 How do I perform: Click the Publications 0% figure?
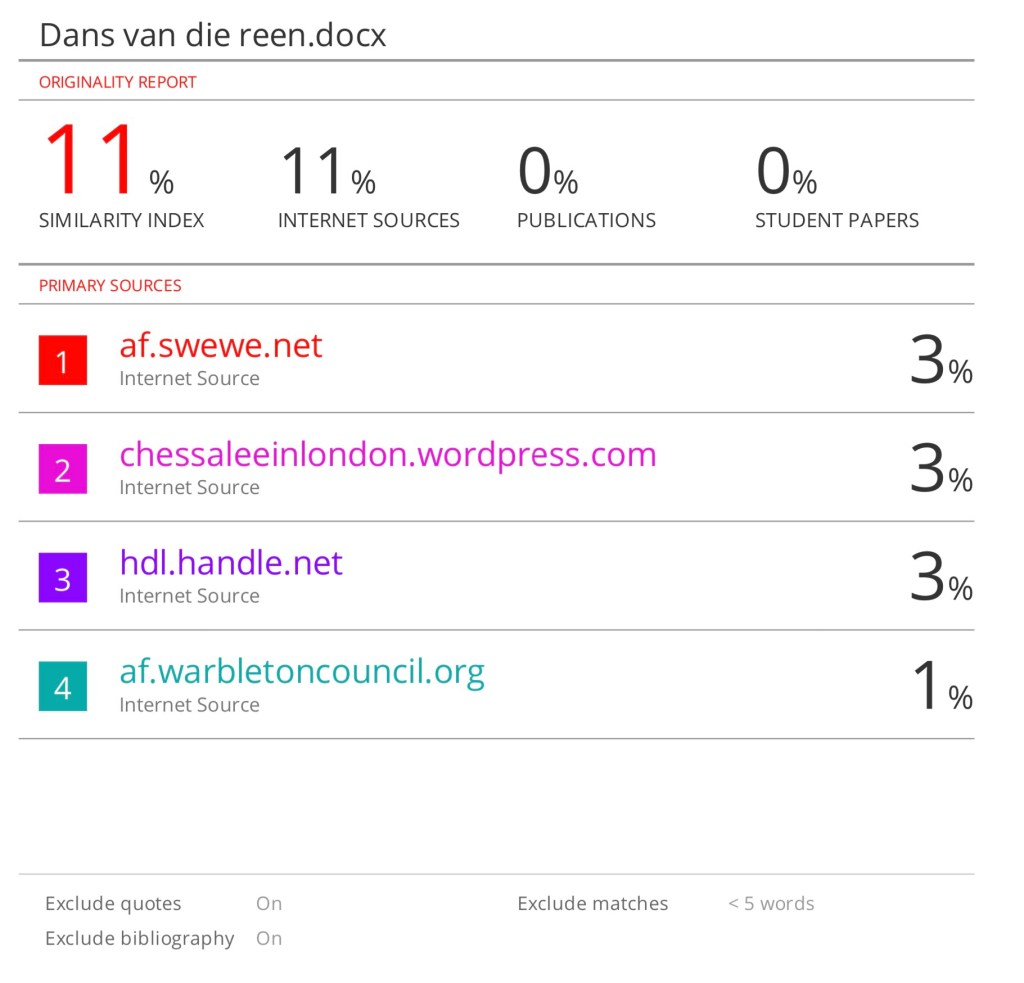point(547,172)
